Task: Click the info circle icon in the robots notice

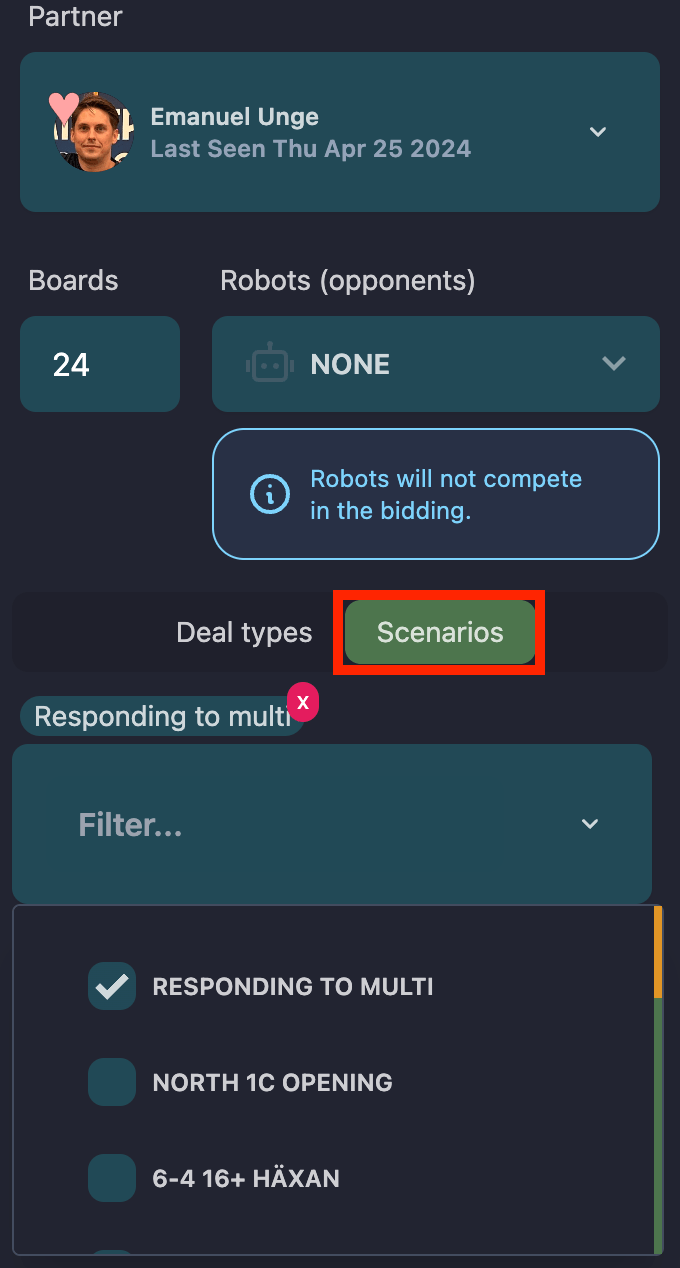Action: pos(269,494)
